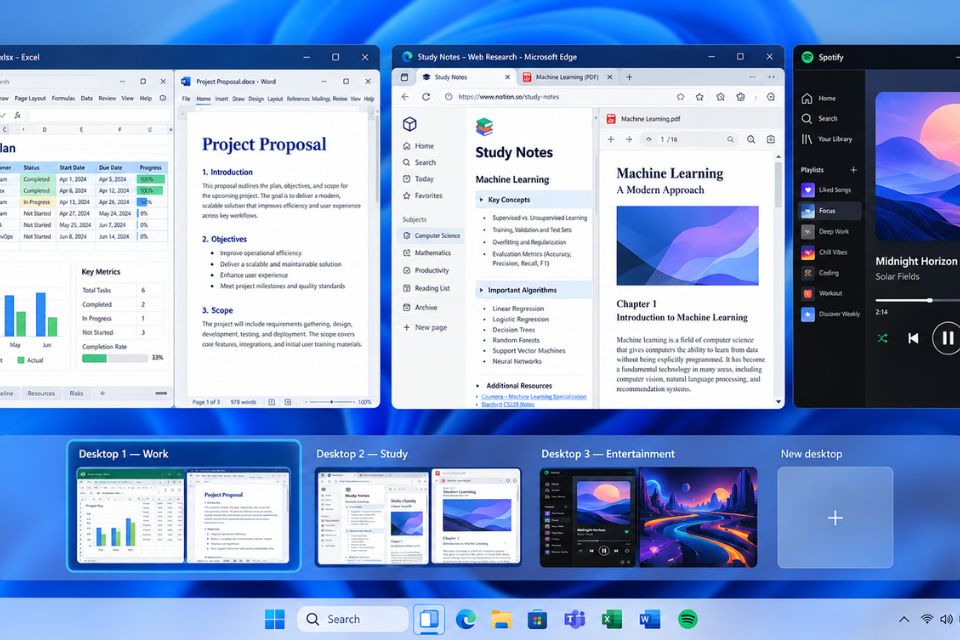The height and width of the screenshot is (640, 960).
Task: Open the Windows Start menu
Action: [274, 619]
